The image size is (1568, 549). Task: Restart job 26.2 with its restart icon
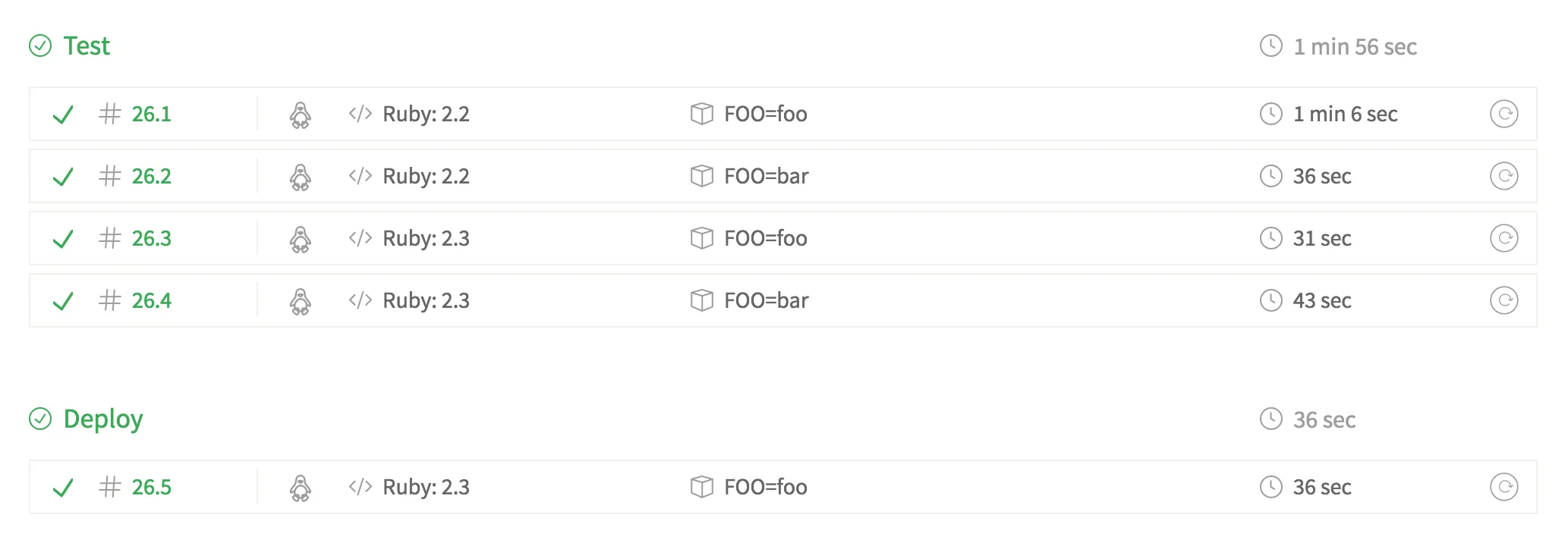1503,176
